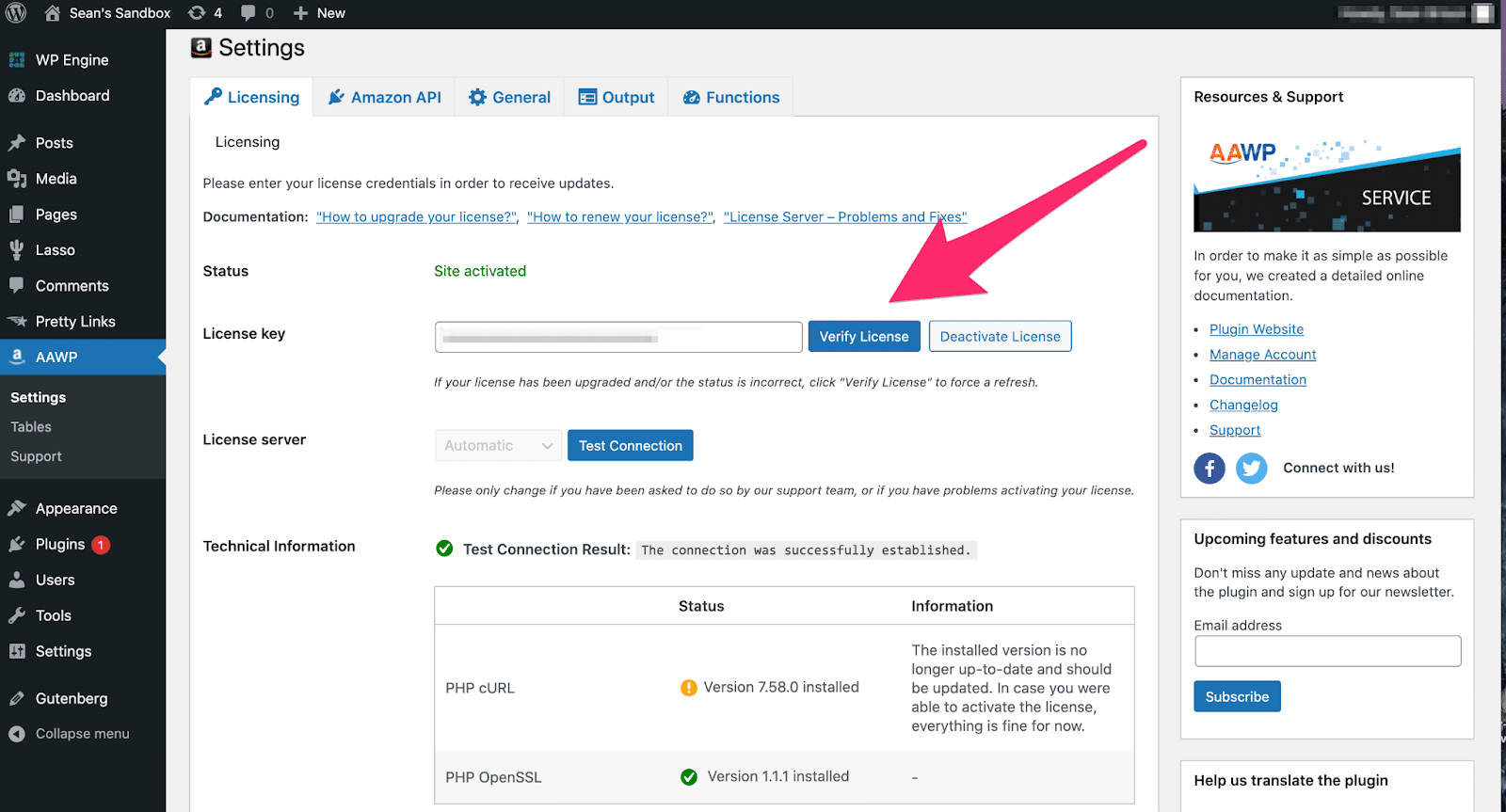This screenshot has width=1506, height=812.
Task: Click Version 1.1.1 installed text
Action: pyautogui.click(x=778, y=777)
